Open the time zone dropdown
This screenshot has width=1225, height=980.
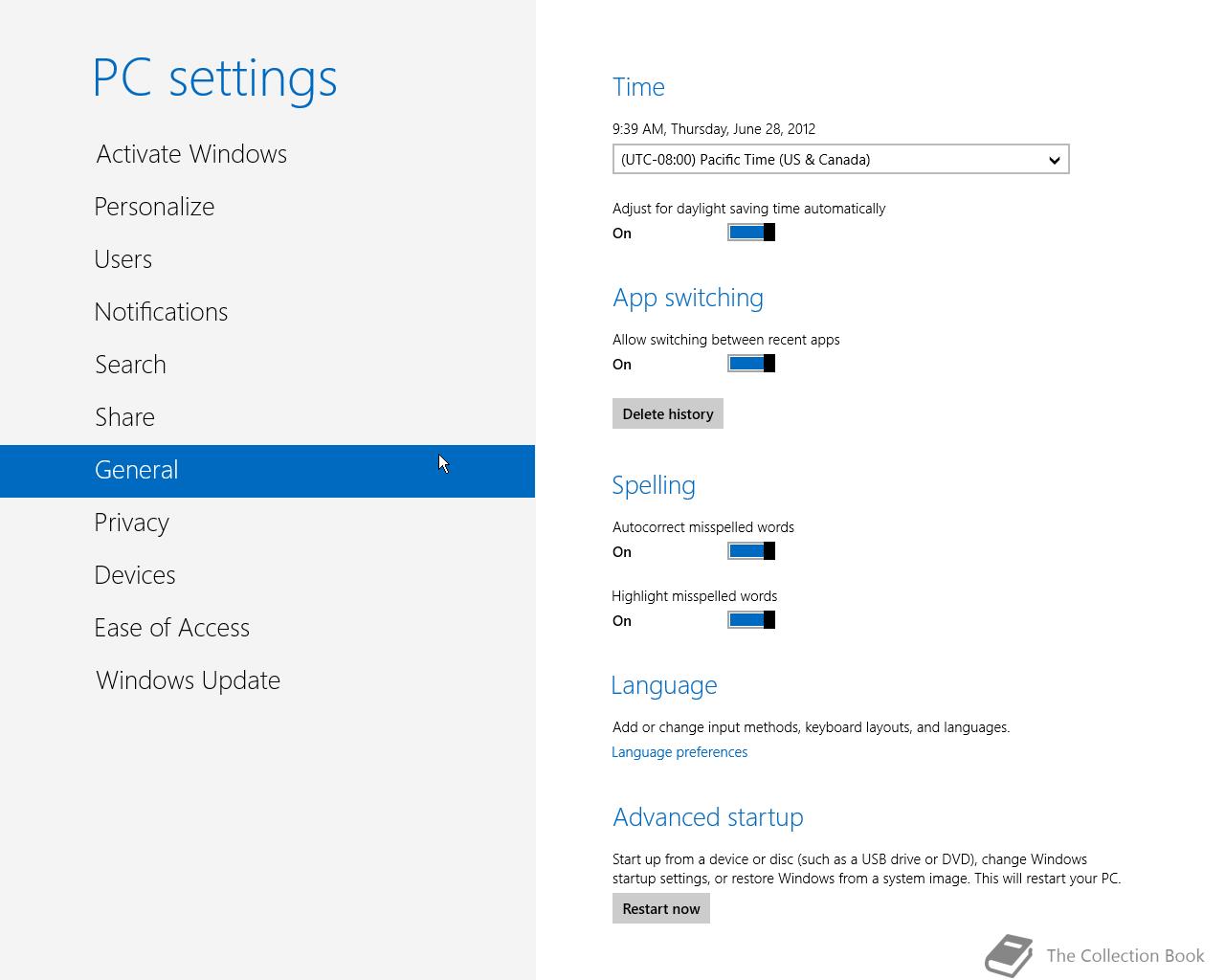coord(840,160)
